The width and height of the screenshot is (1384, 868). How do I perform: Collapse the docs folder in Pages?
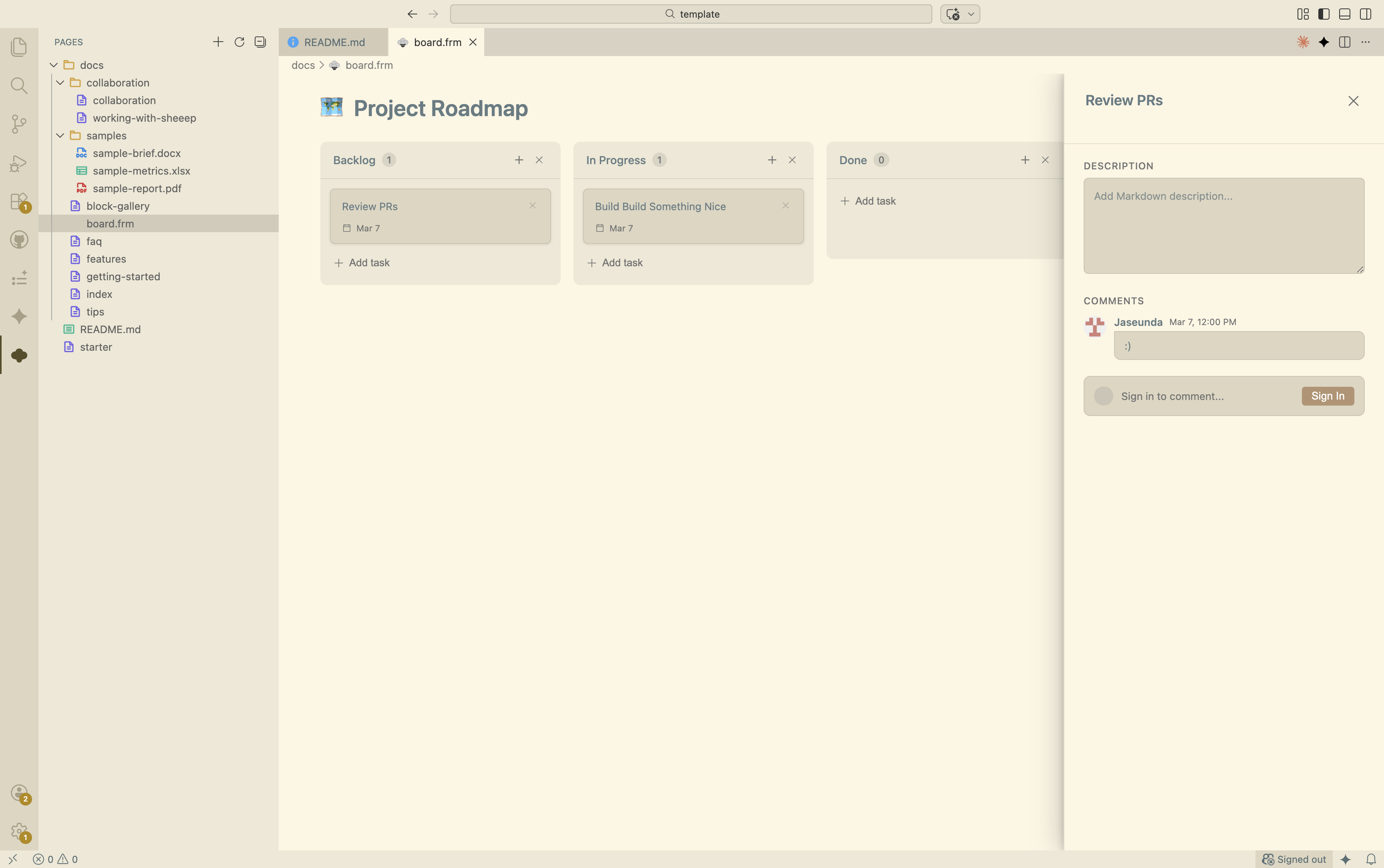pyautogui.click(x=53, y=64)
